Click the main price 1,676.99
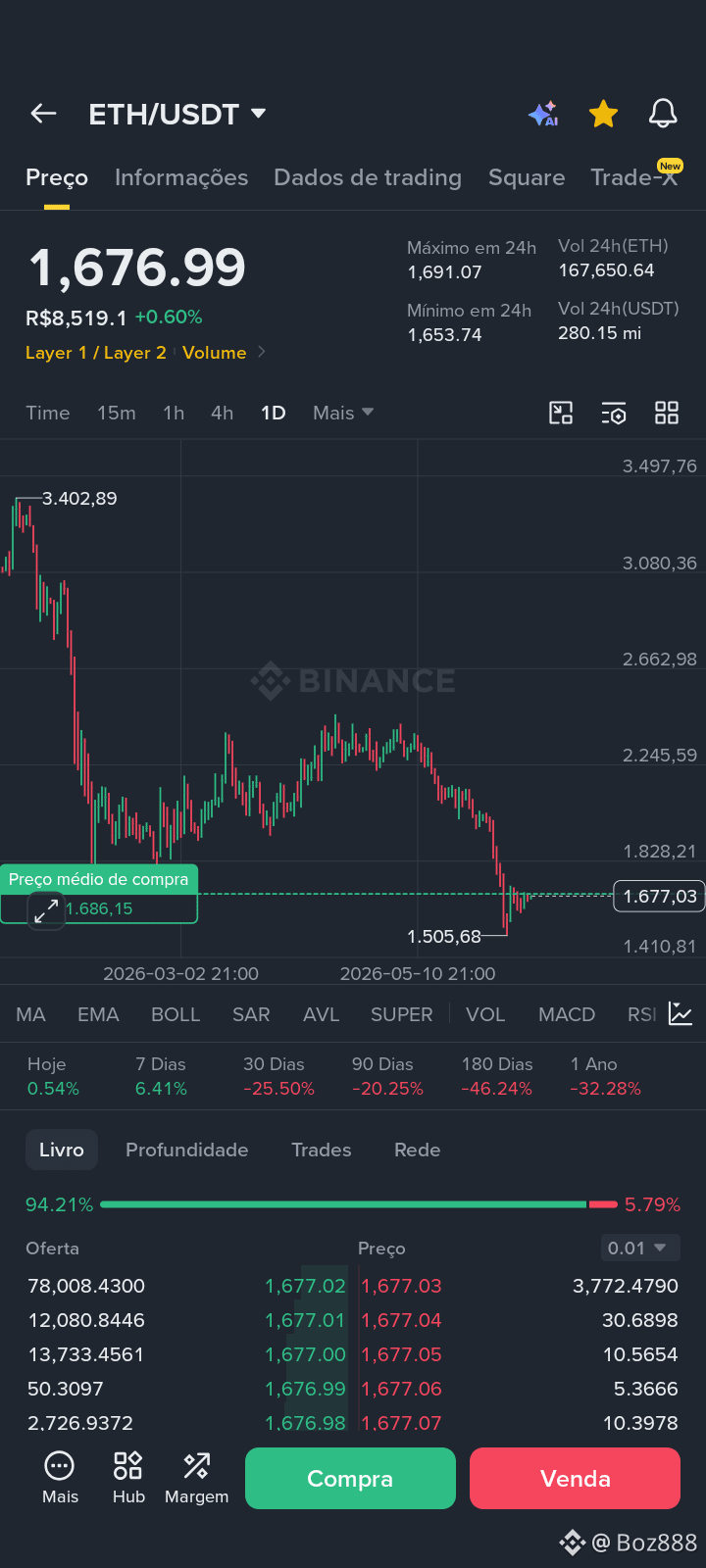Viewport: 706px width, 1568px height. (x=136, y=268)
